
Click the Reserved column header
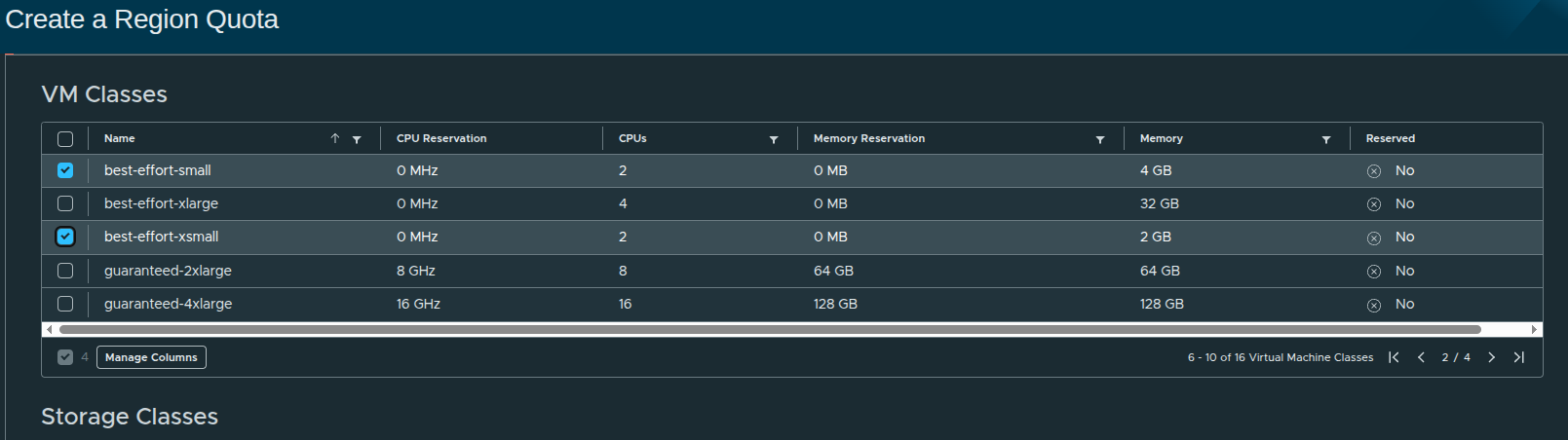pyautogui.click(x=1391, y=138)
